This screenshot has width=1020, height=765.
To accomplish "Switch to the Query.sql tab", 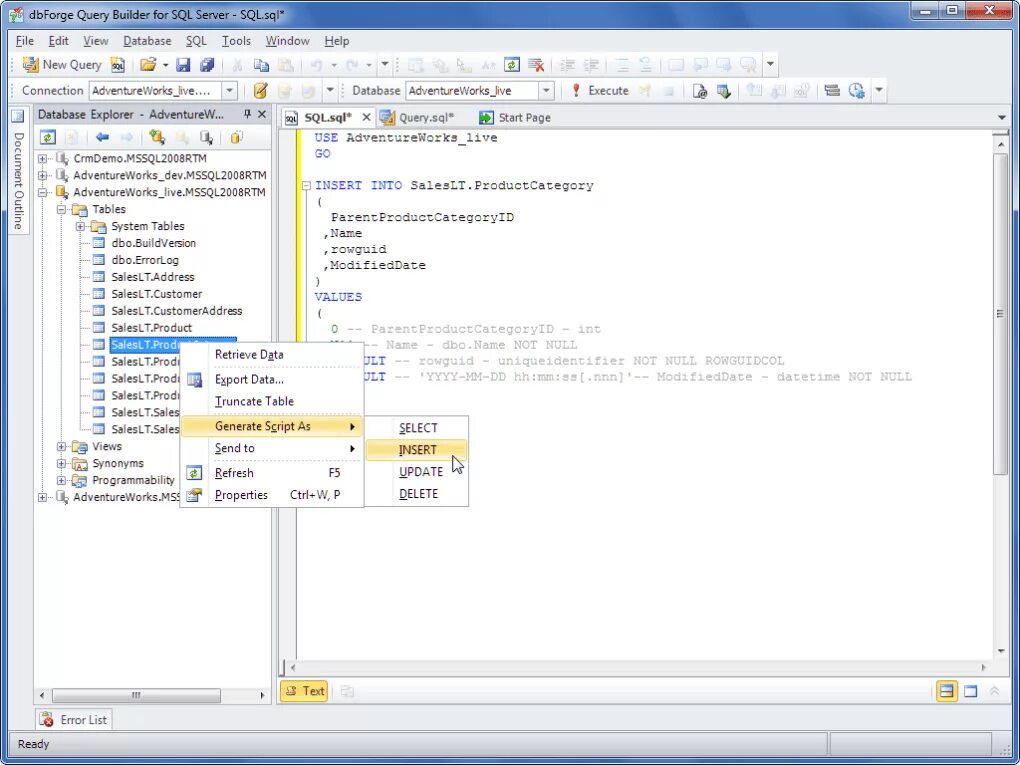I will coord(418,118).
